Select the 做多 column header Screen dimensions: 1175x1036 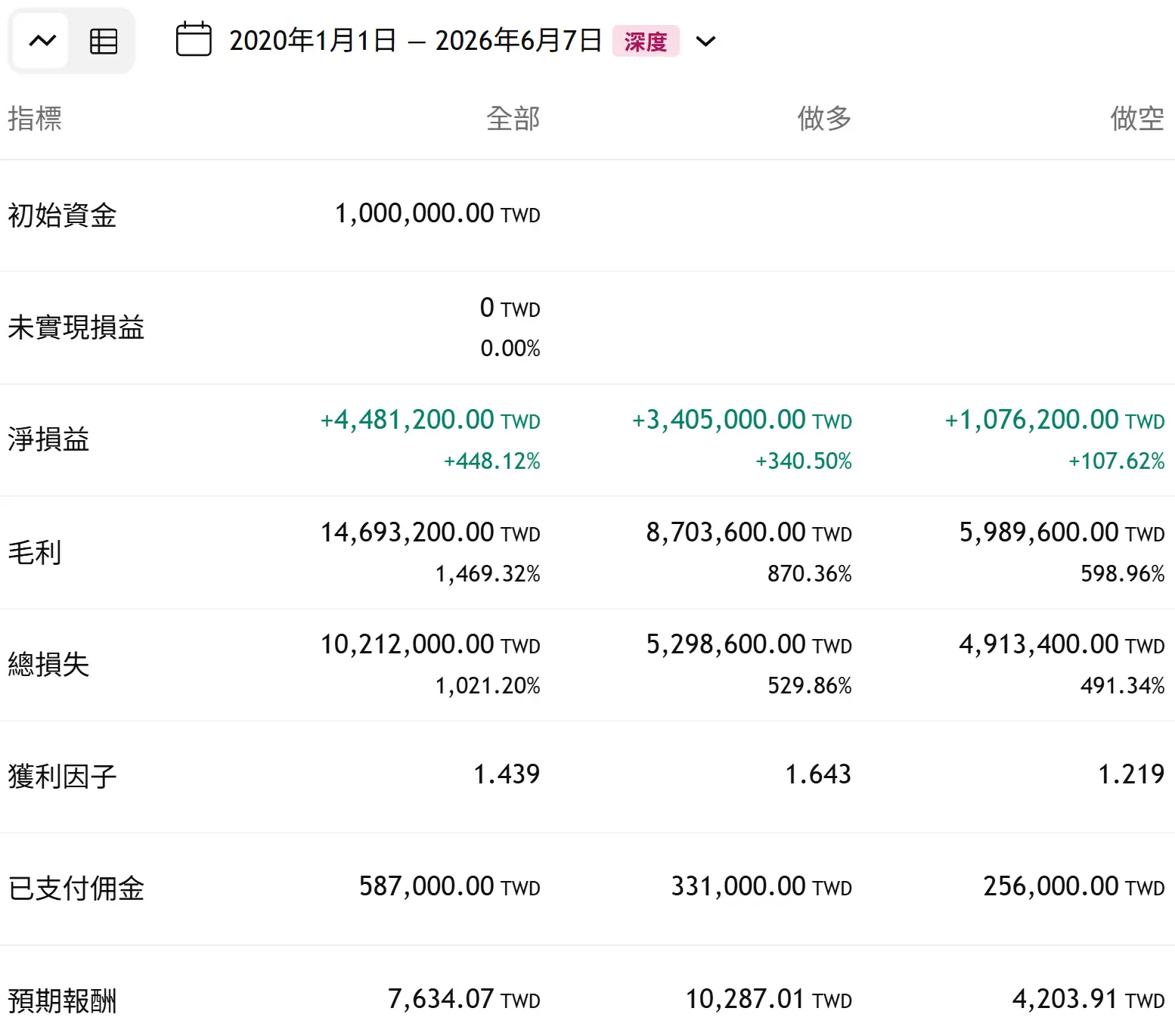point(824,119)
